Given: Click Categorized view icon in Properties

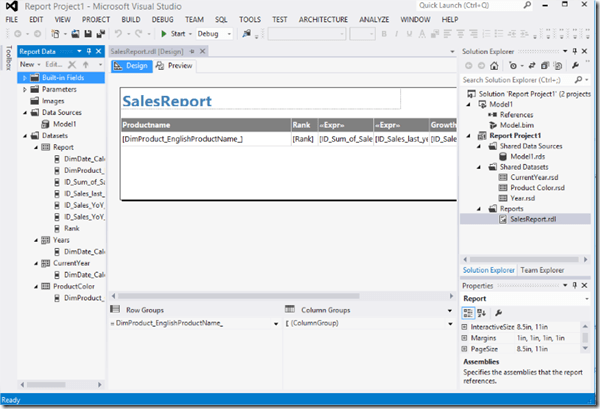Looking at the screenshot, I should [x=467, y=313].
